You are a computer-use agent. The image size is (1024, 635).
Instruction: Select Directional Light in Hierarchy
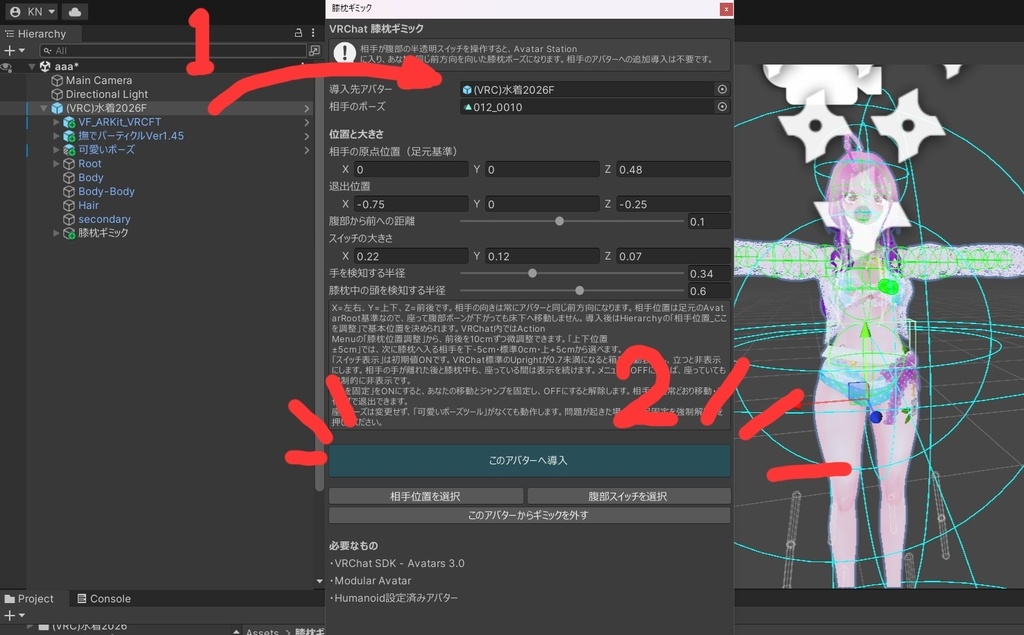point(106,94)
